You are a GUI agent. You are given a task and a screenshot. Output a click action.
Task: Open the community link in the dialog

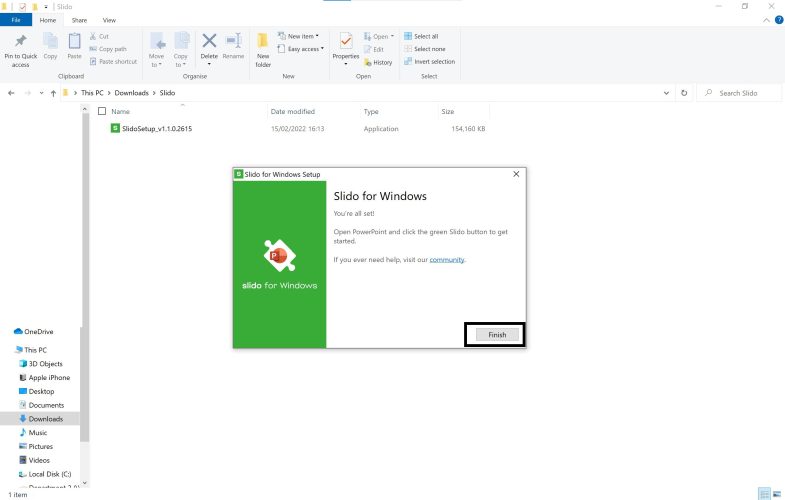coord(447,260)
